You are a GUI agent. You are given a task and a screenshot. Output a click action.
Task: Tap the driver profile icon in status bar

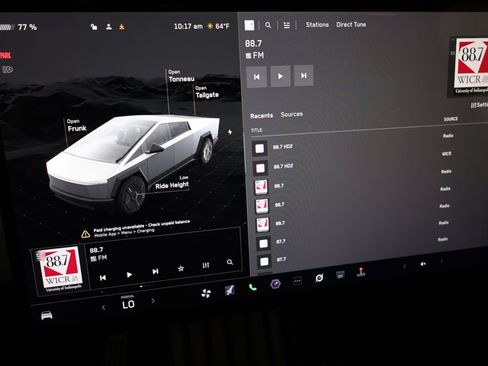[x=109, y=27]
